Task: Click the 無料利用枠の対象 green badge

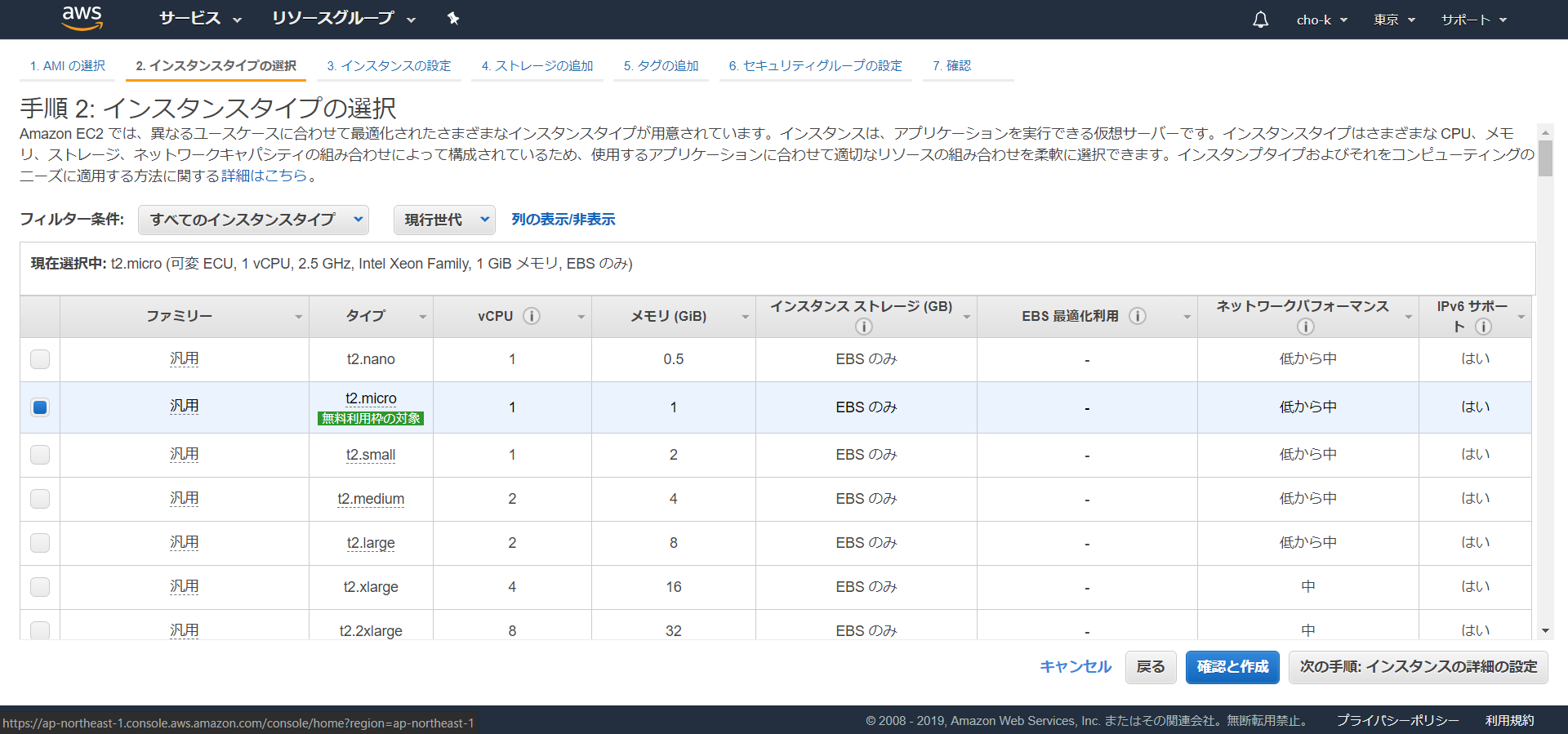Action: 371,418
